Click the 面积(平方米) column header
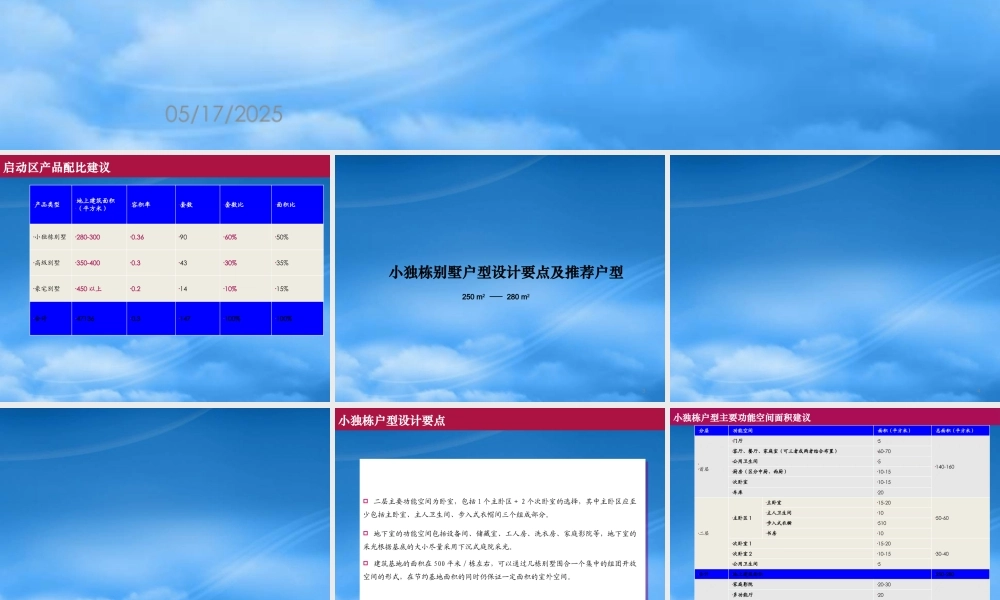Screen dimensions: 1000x600 coord(902,430)
